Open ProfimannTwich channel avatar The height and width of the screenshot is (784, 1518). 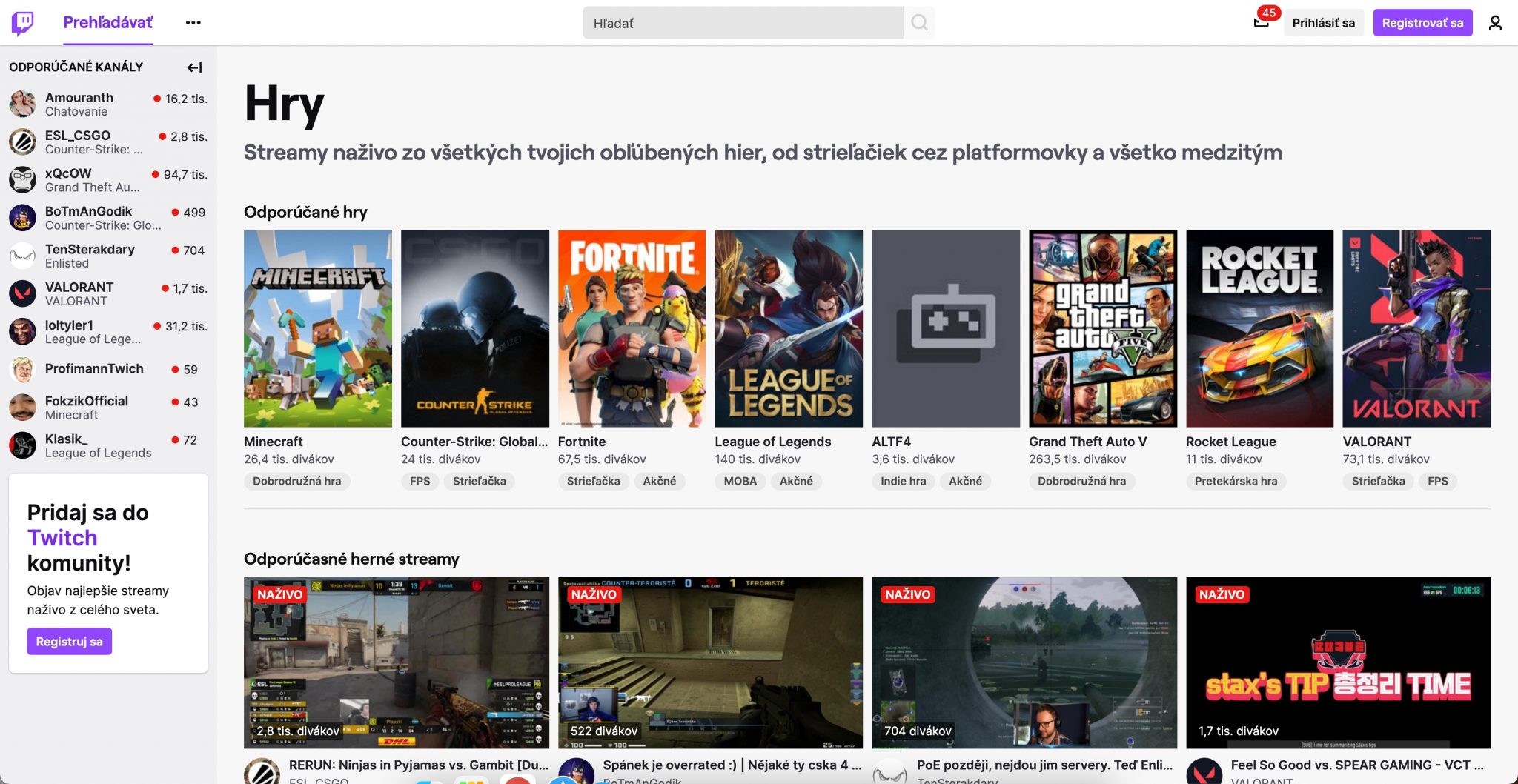pos(23,369)
